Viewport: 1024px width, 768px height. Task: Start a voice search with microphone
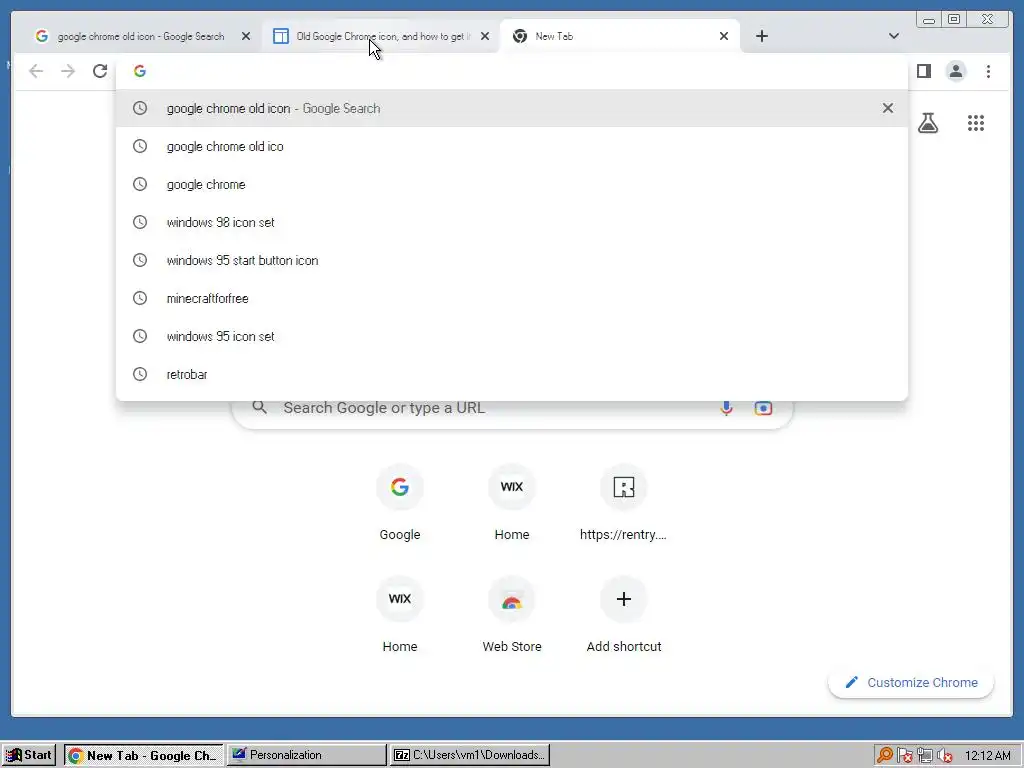[x=726, y=408]
